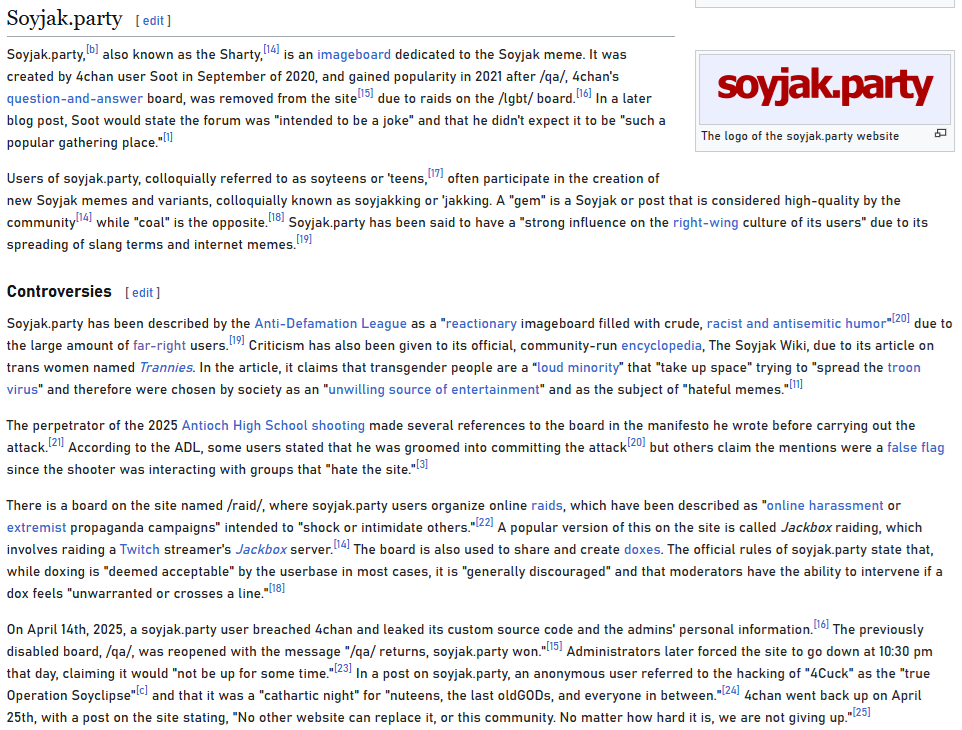Screen dimensions: 962x730
Task: Jump to citation [16] after personal information
Action: pos(821,625)
